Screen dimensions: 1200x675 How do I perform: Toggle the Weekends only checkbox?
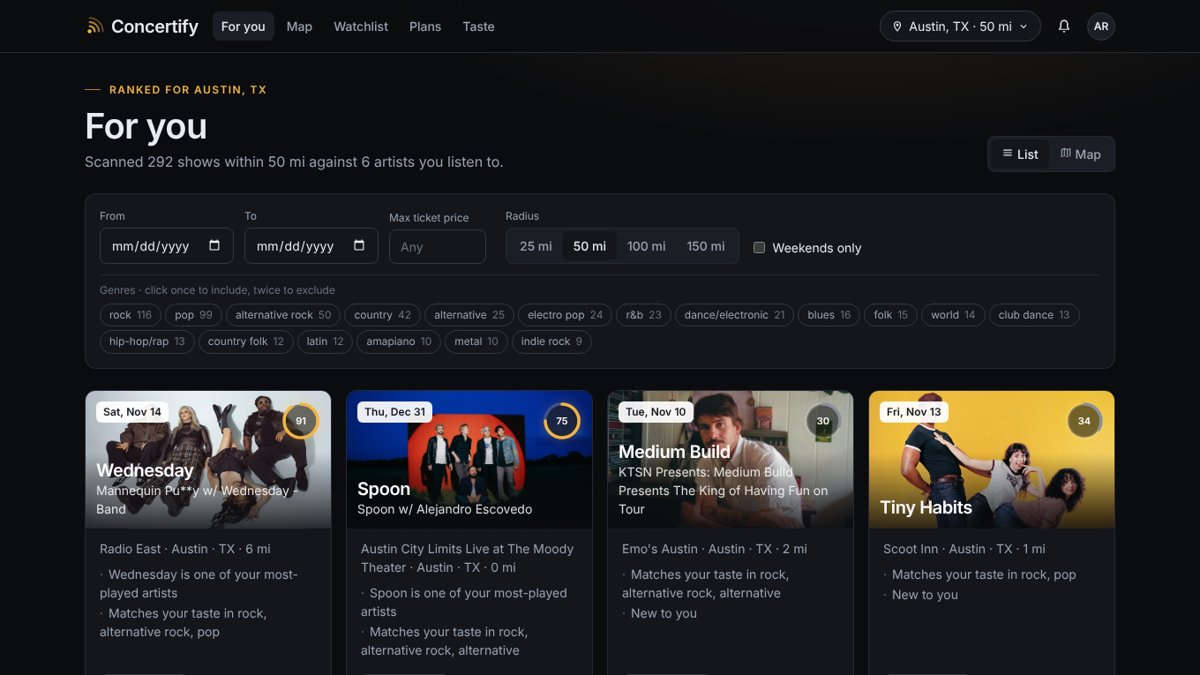pos(759,247)
